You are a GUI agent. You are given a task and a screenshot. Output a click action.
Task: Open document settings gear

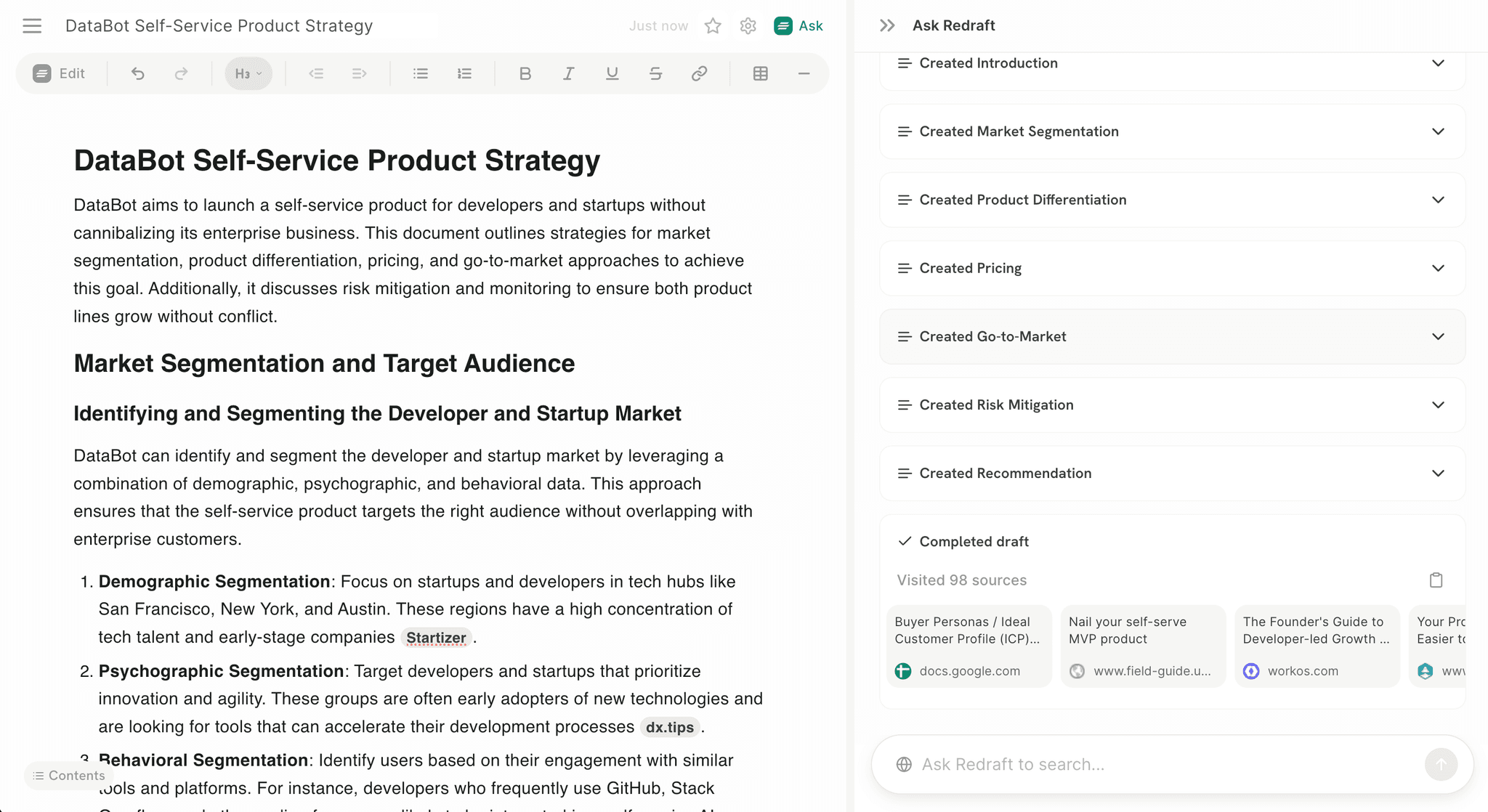point(748,26)
